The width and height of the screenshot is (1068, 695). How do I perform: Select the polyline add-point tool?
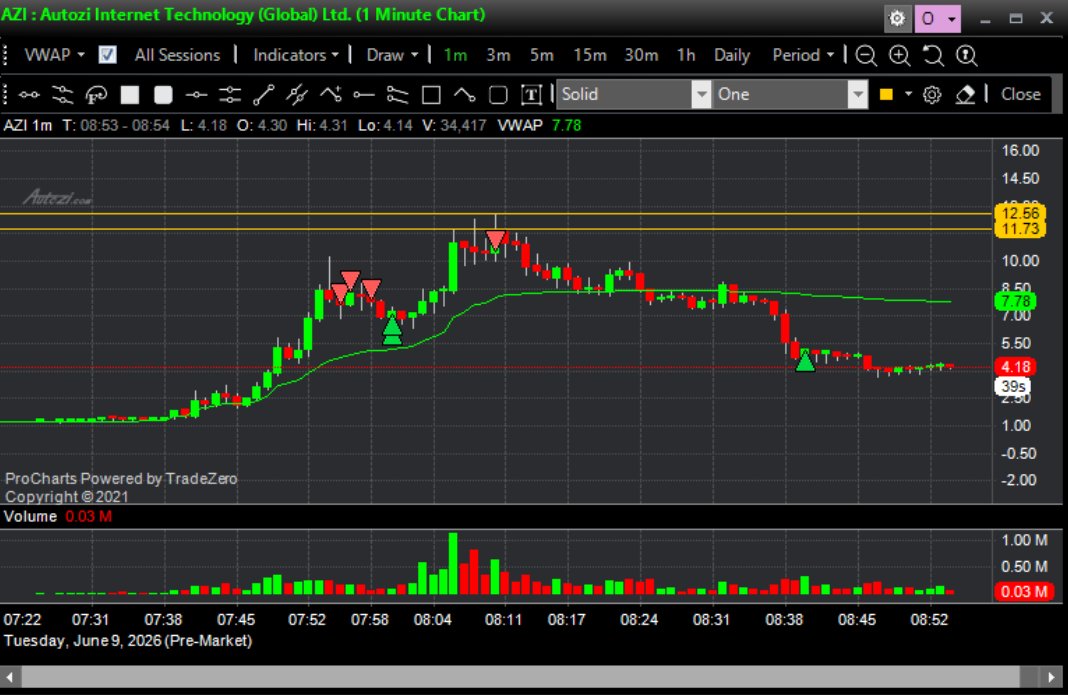tap(330, 95)
